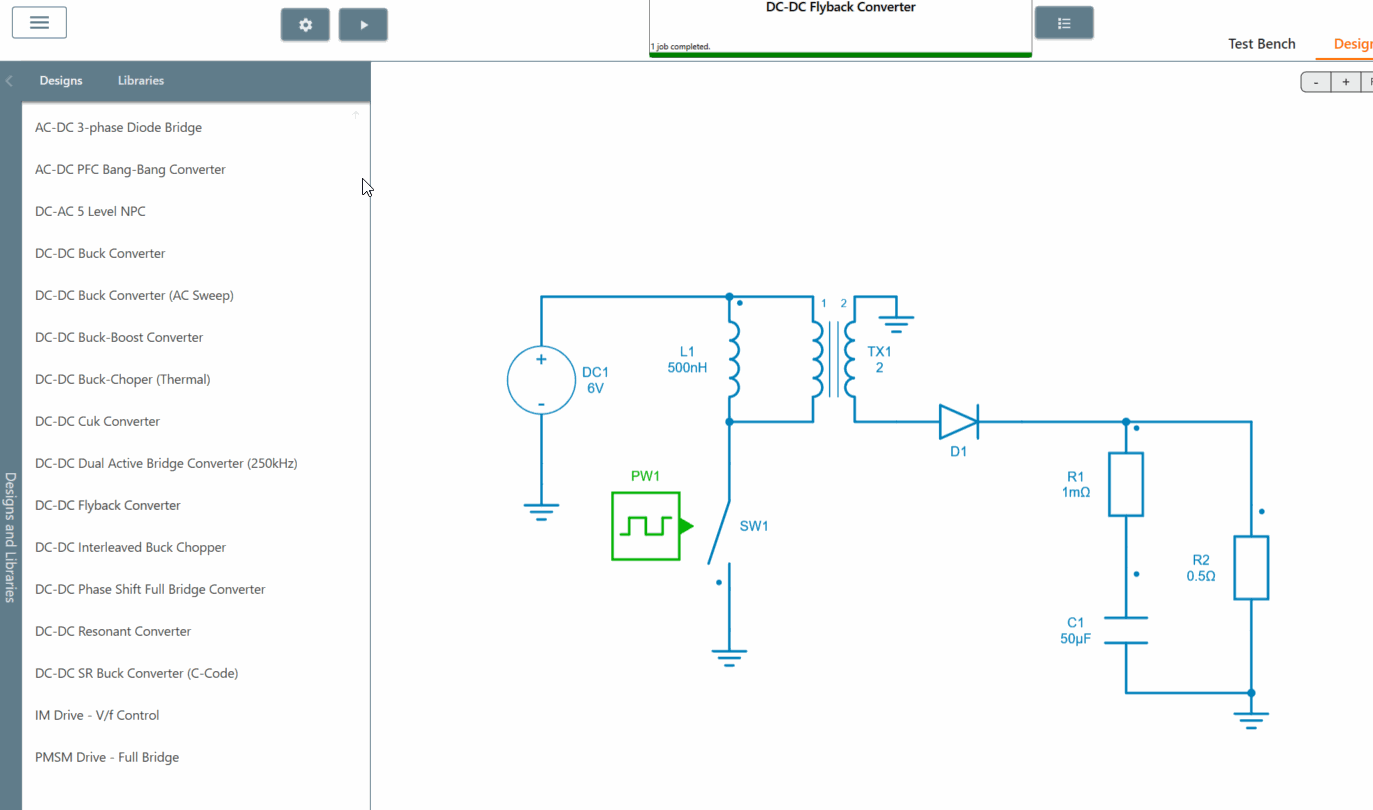Run simulation with play button
This screenshot has height=810, width=1373.
pyautogui.click(x=363, y=25)
